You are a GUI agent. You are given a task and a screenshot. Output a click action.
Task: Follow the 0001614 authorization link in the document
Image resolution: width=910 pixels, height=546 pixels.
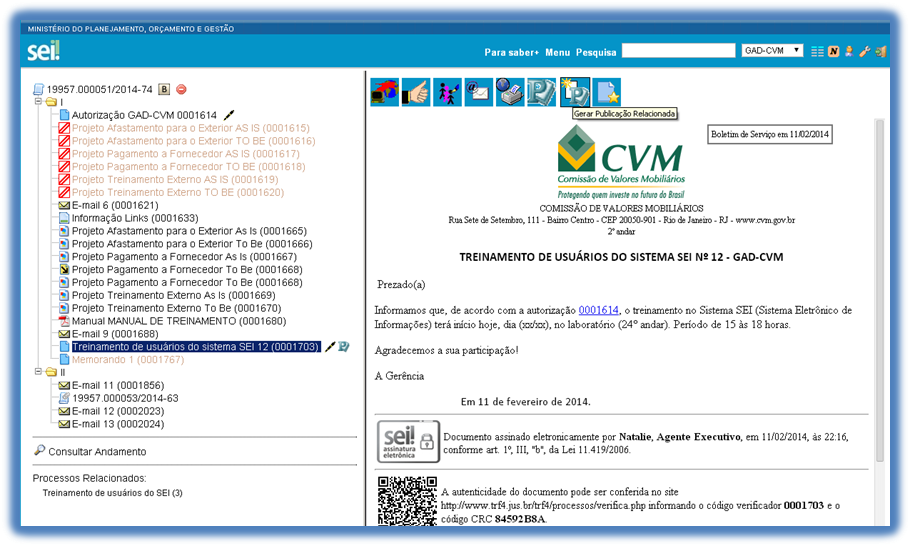(x=598, y=310)
